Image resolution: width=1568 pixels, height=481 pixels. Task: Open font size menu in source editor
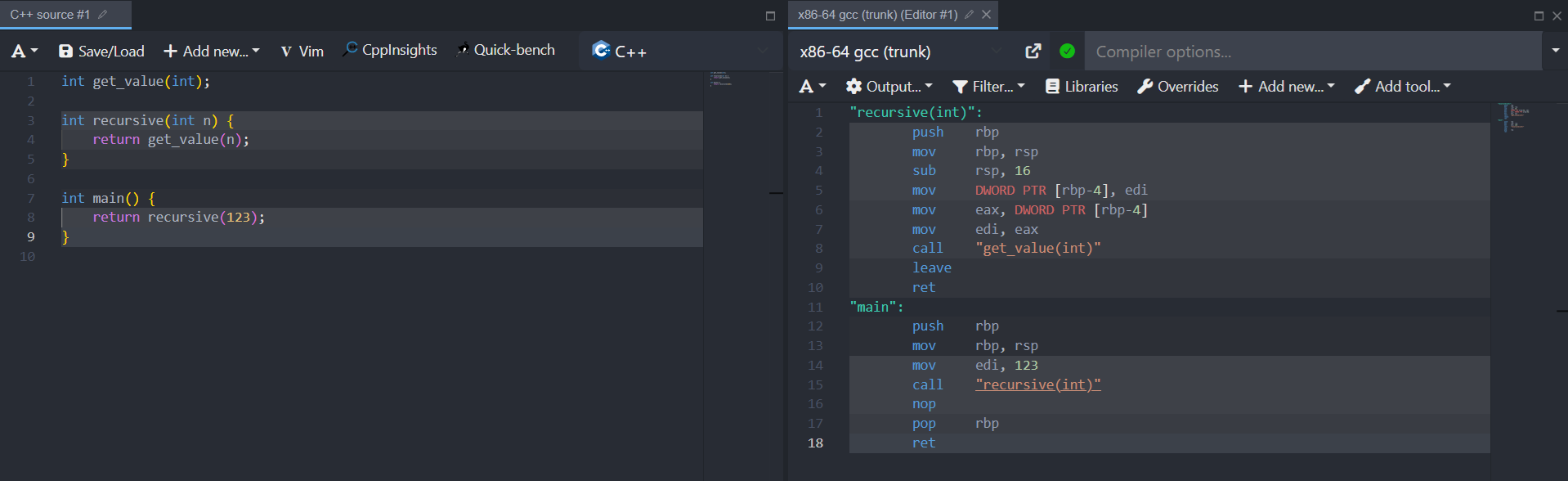(25, 52)
